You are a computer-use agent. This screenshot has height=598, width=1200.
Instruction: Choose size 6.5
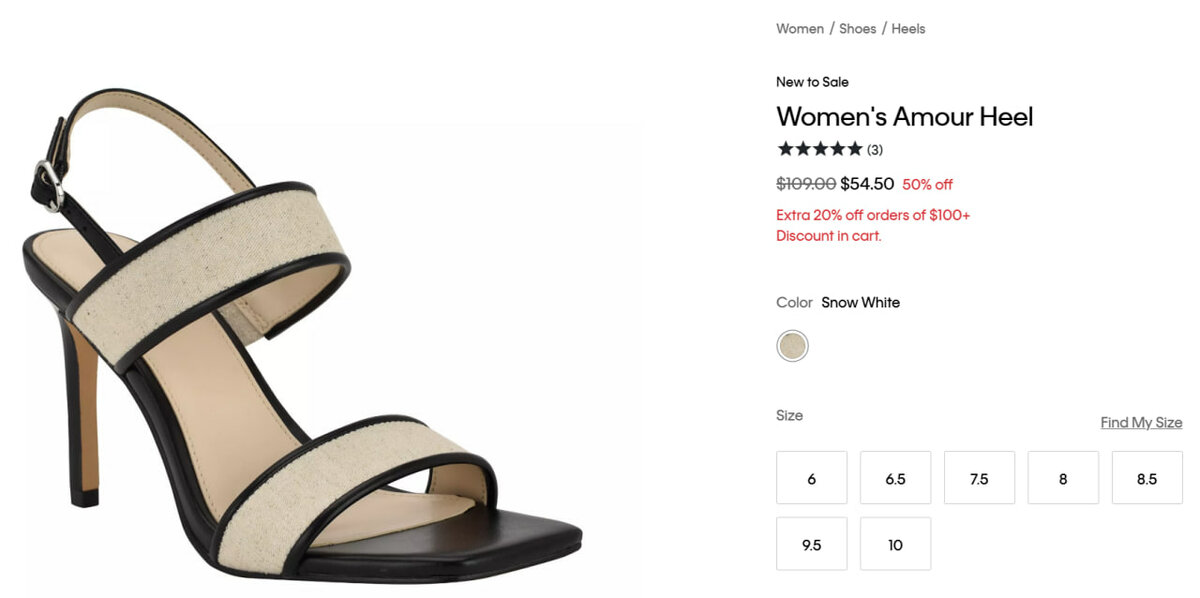(895, 478)
